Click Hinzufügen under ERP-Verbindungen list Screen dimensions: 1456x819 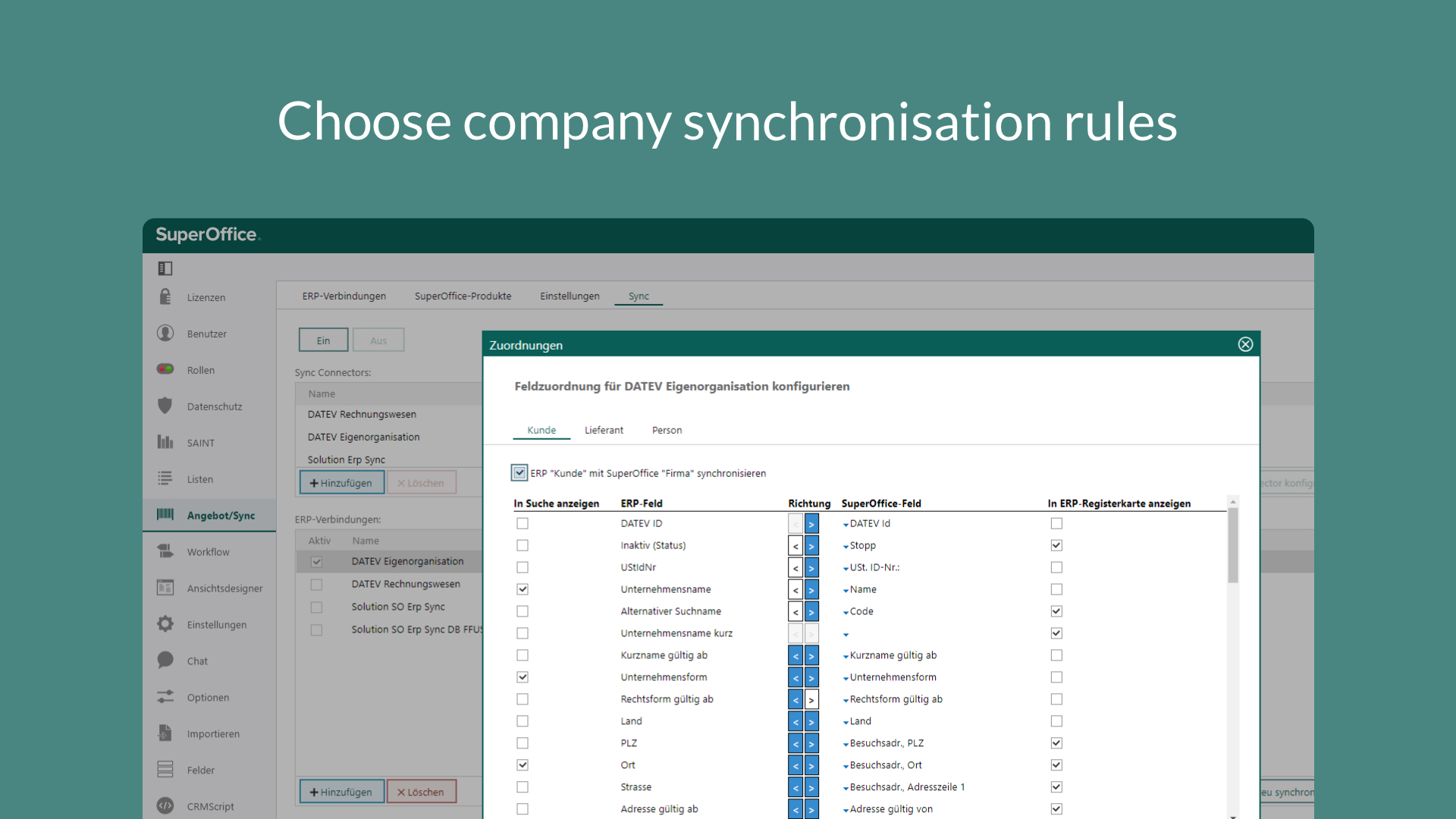[x=341, y=792]
